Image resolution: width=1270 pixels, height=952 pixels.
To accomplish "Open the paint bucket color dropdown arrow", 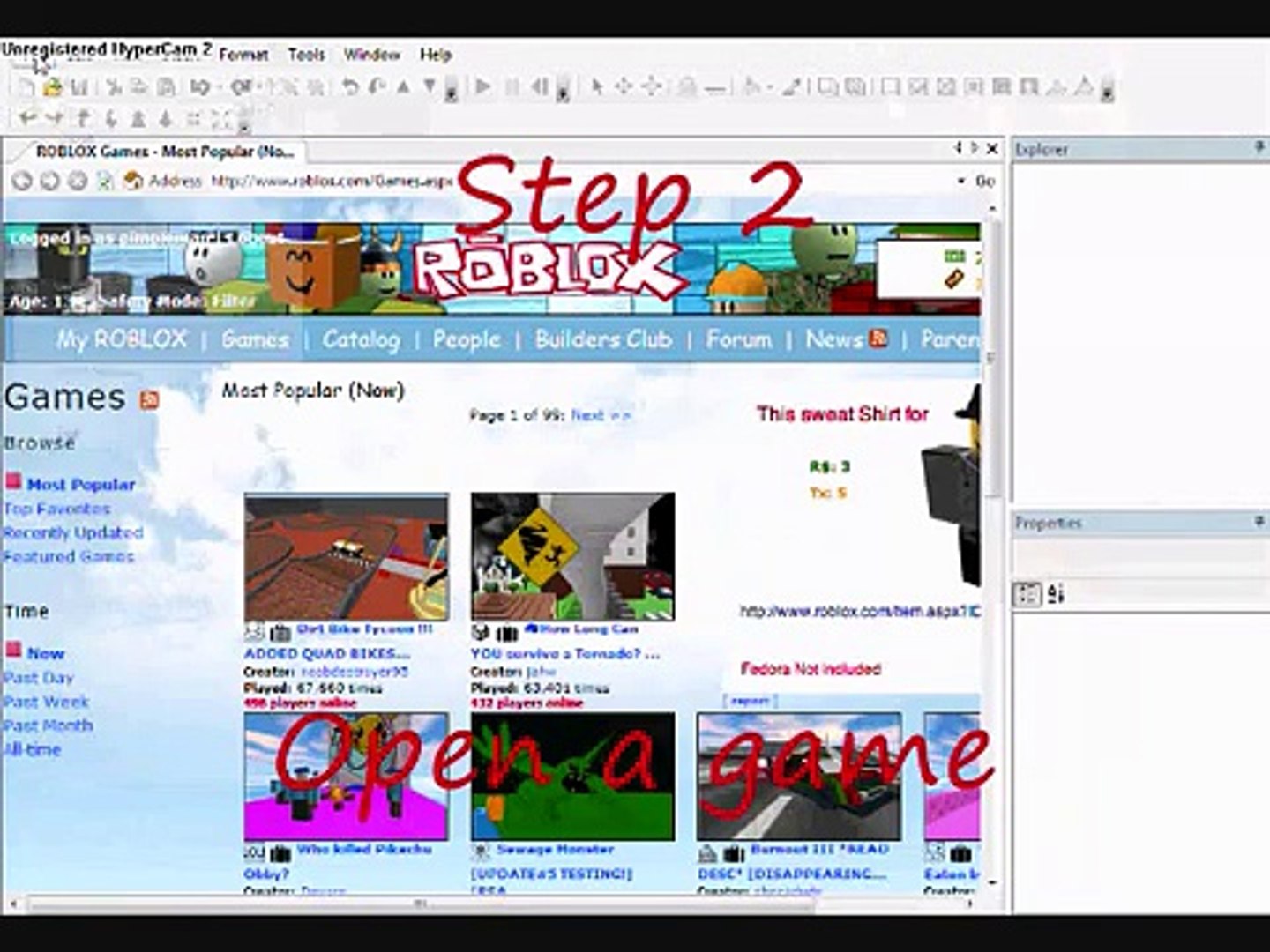I will point(769,87).
